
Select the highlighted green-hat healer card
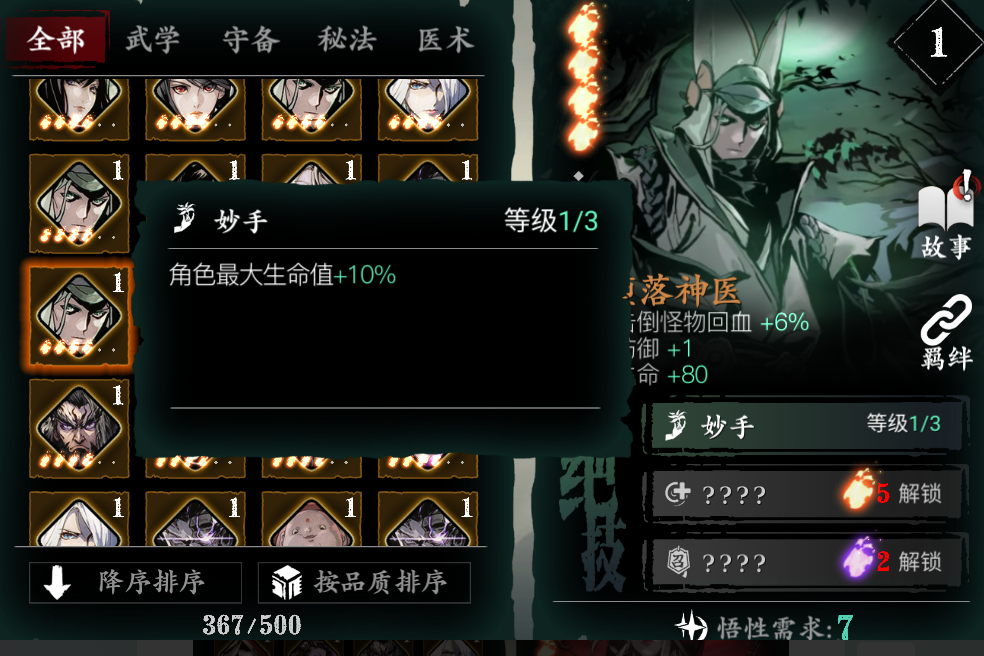pos(79,316)
